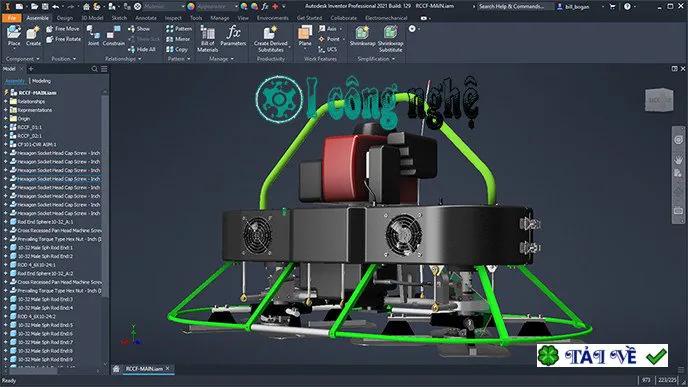Open the Bill of Materials

208,39
